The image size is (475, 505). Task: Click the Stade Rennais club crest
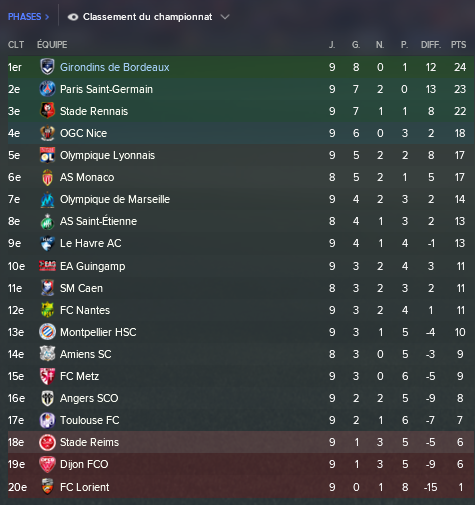coord(47,111)
